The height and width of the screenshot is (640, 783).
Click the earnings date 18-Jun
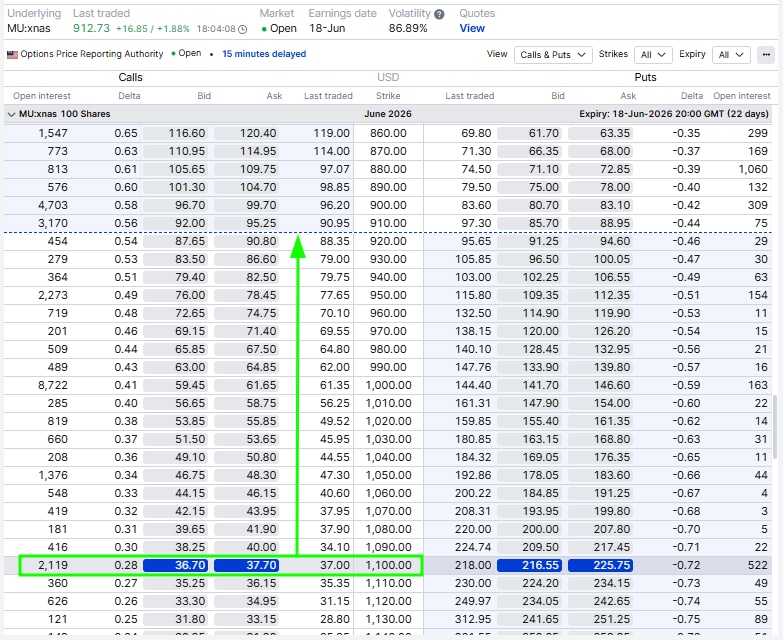tap(327, 28)
